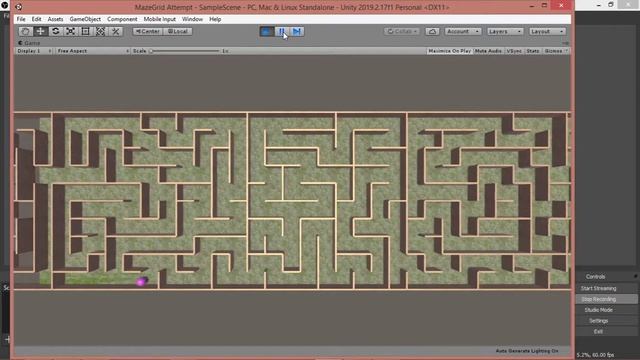Open the Edit menu
Viewport: 640px width, 360px height.
pyautogui.click(x=36, y=19)
